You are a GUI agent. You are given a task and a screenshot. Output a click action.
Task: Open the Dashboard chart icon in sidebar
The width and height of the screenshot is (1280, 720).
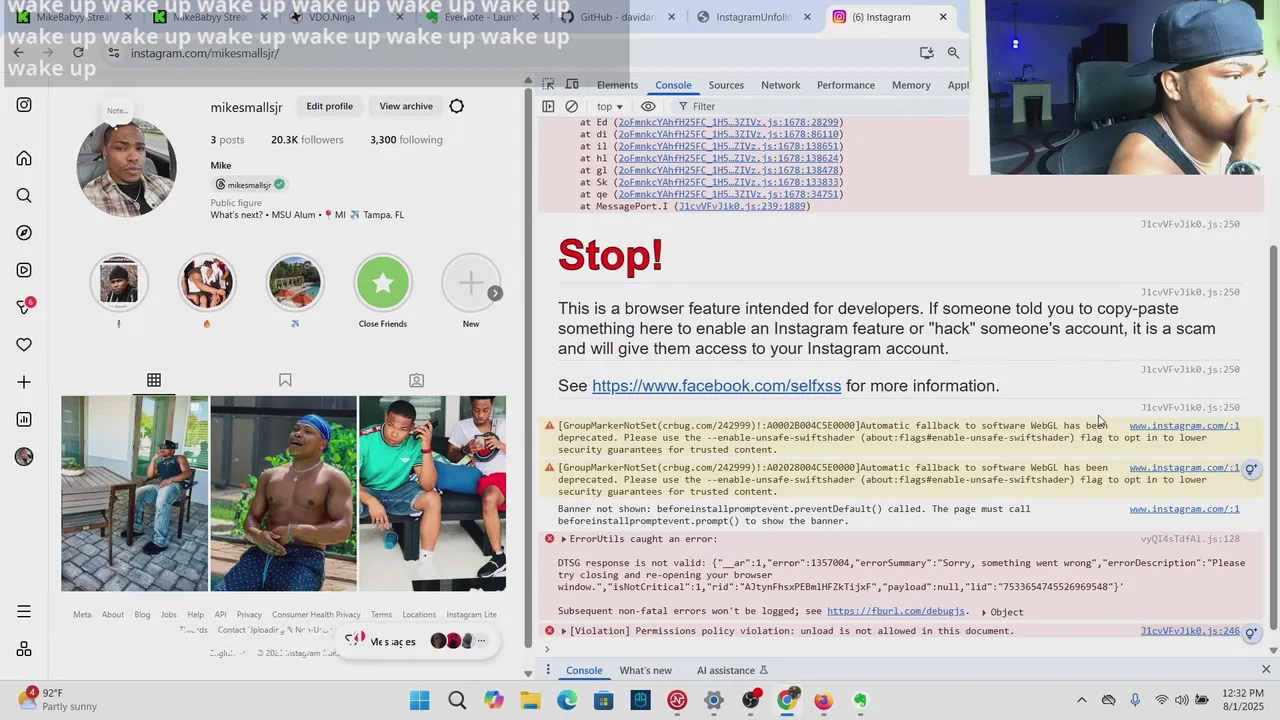pyautogui.click(x=24, y=419)
